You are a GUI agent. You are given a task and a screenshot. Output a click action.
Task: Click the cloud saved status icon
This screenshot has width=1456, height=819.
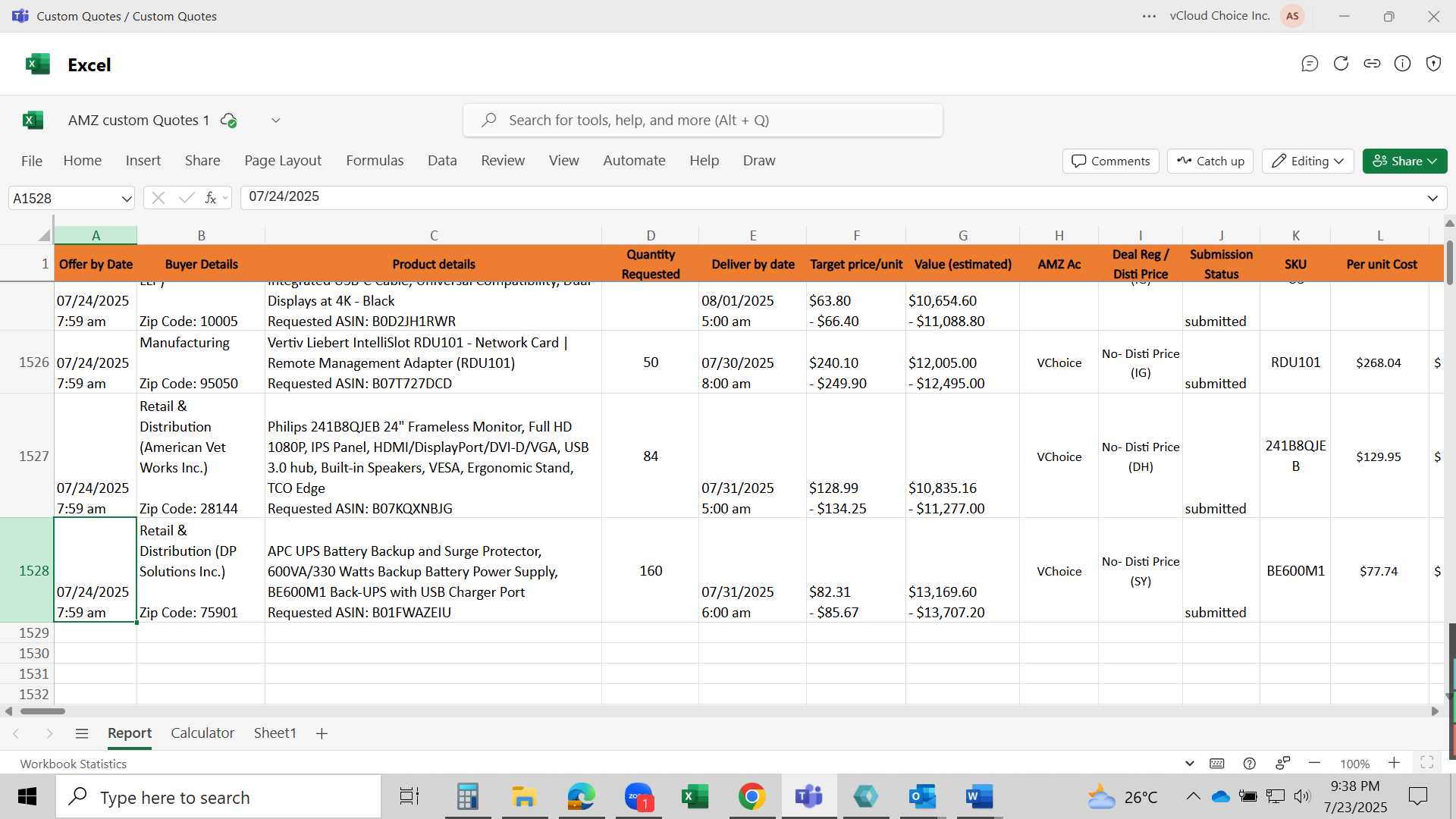click(x=228, y=120)
